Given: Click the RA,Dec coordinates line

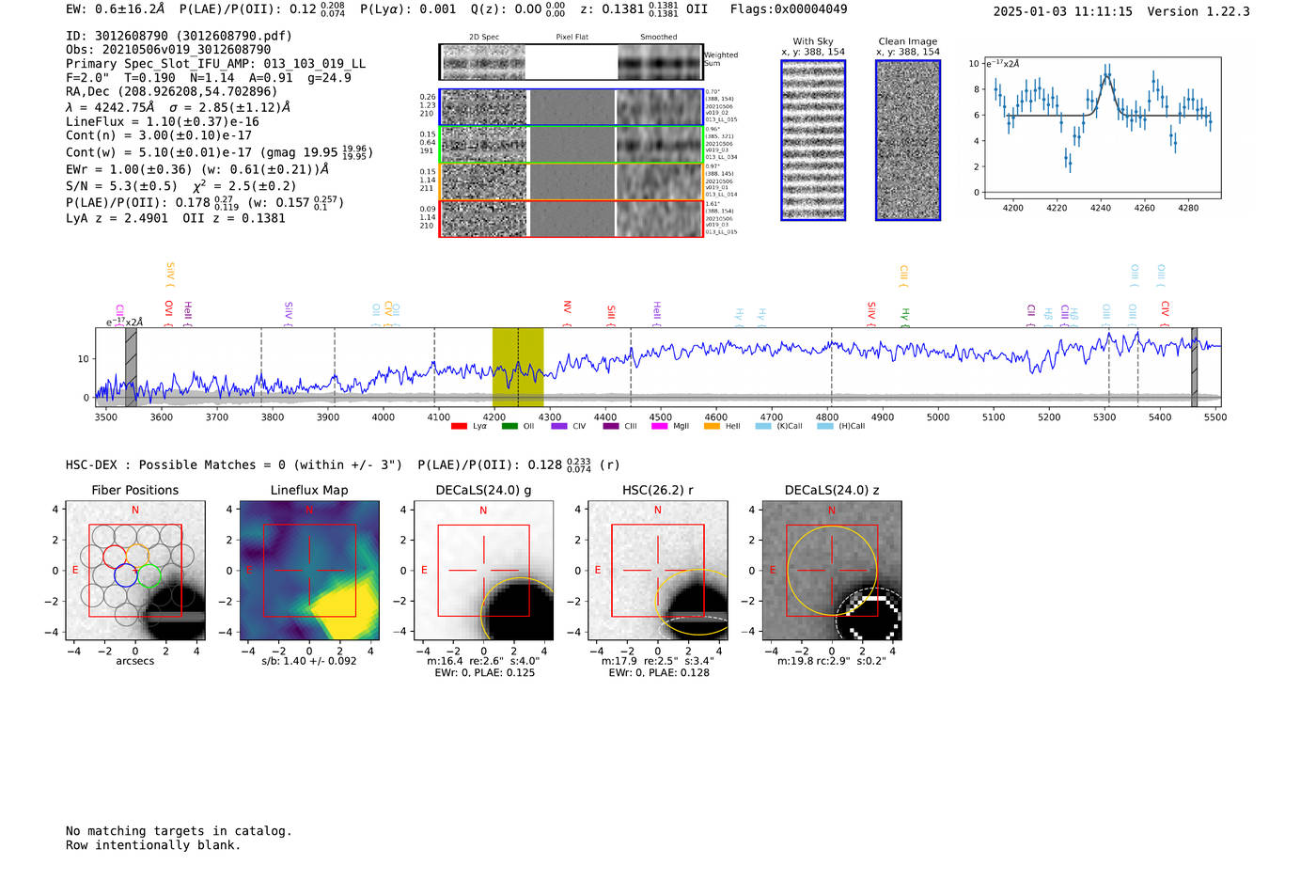Looking at the screenshot, I should pyautogui.click(x=172, y=91).
